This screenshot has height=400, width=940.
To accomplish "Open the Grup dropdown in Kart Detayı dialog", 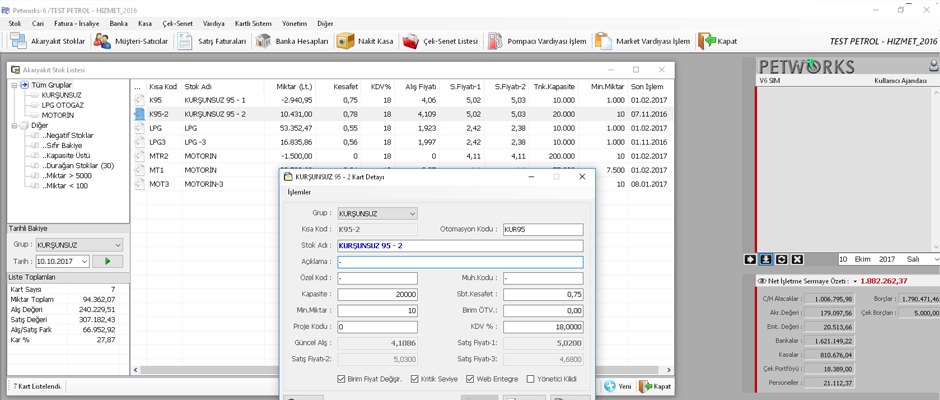I will (412, 213).
